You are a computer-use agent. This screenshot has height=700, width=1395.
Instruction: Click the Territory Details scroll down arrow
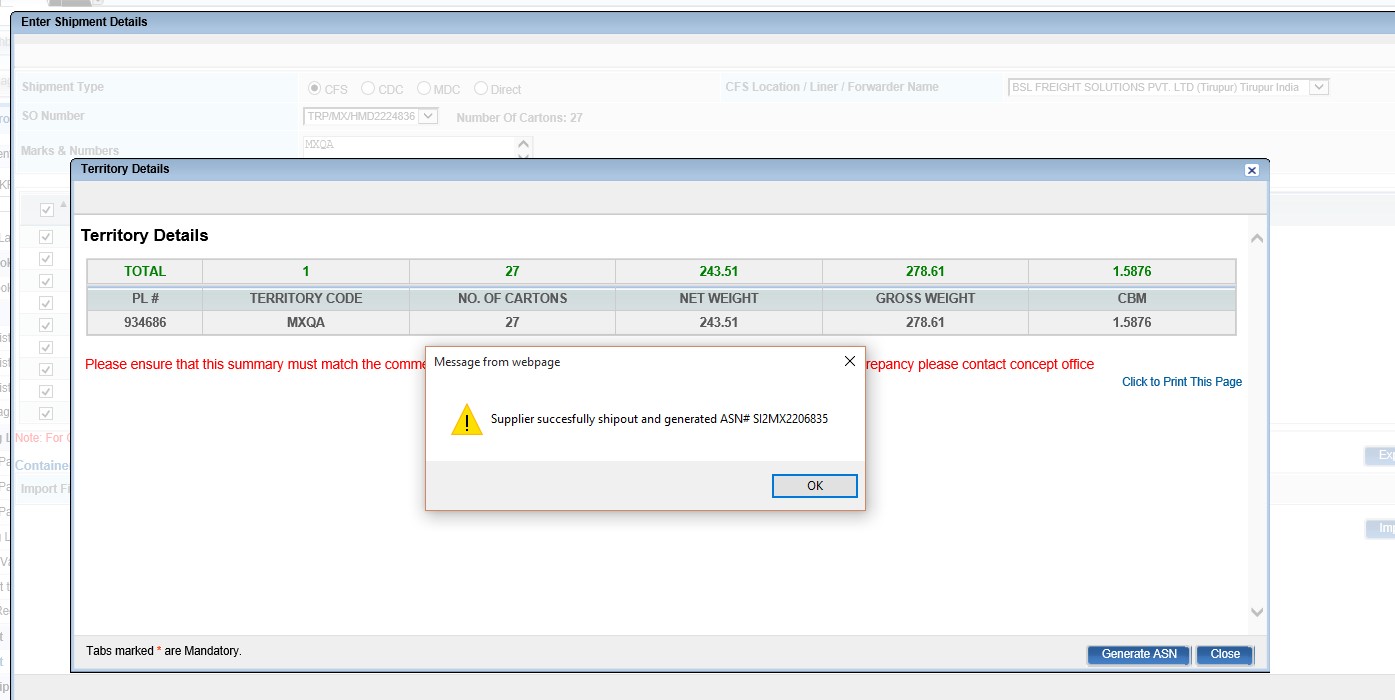[1257, 612]
